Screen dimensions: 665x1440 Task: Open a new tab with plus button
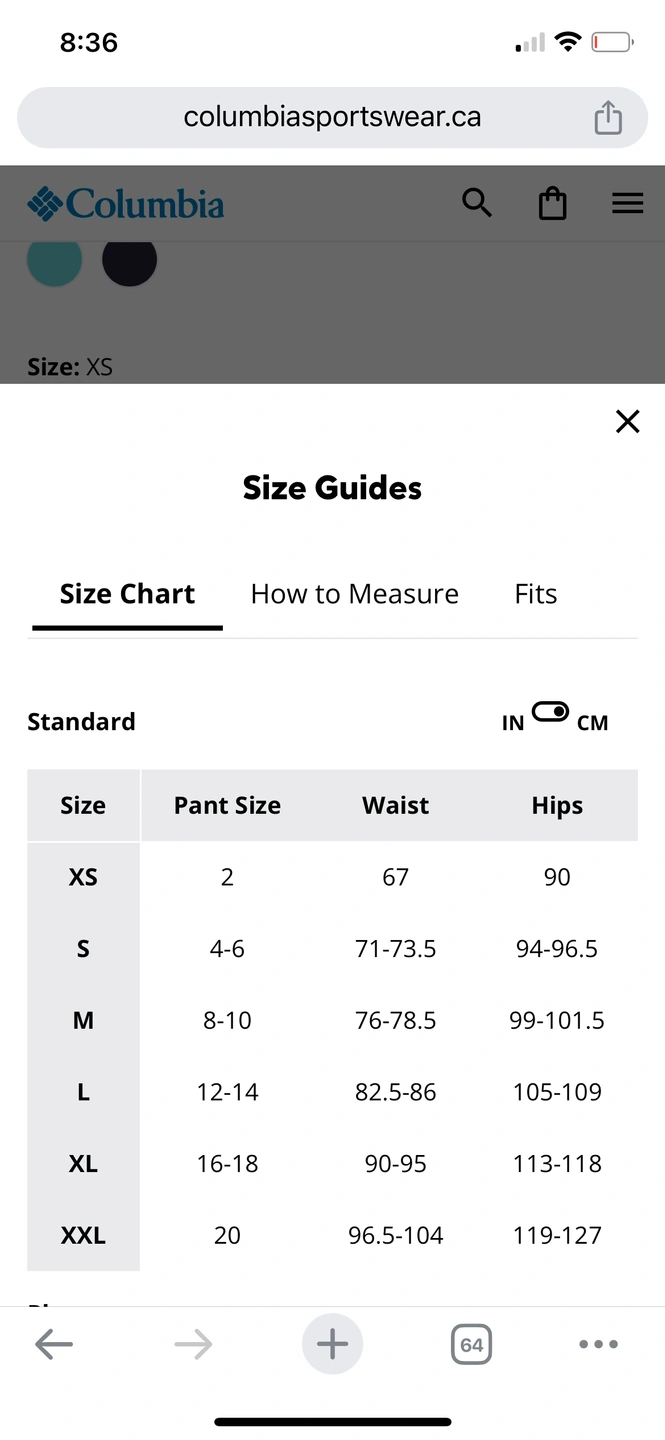[x=332, y=1344]
